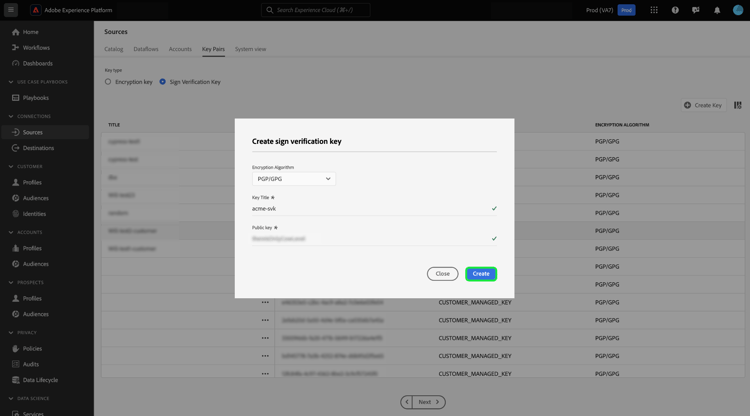Focus the Search Experience Cloud box
Image resolution: width=750 pixels, height=416 pixels.
[316, 10]
